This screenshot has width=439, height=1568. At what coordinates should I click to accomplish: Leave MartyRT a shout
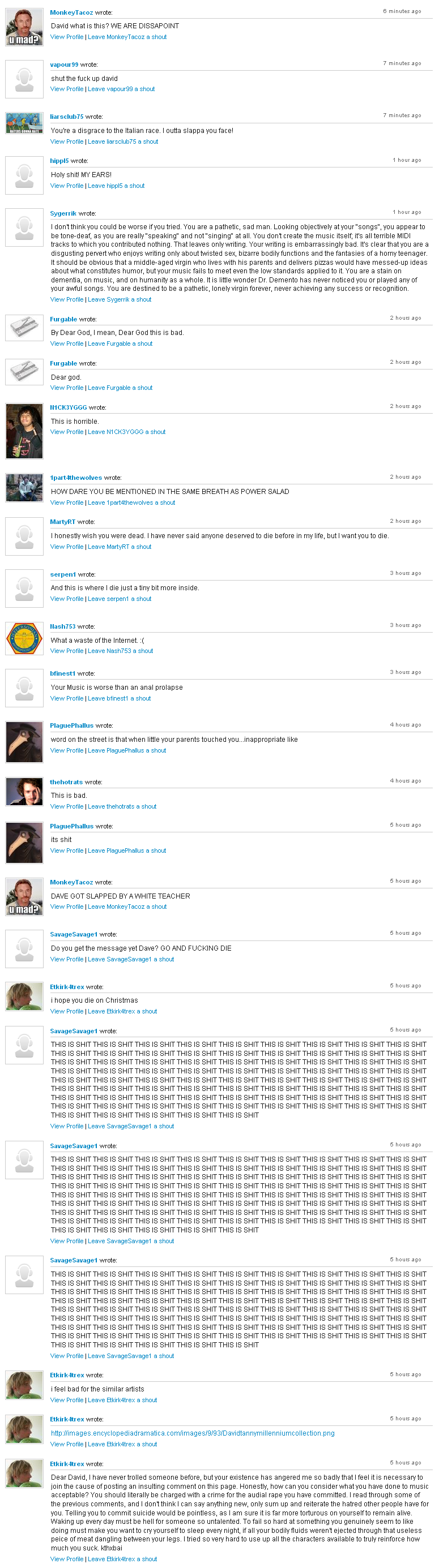pyautogui.click(x=120, y=547)
